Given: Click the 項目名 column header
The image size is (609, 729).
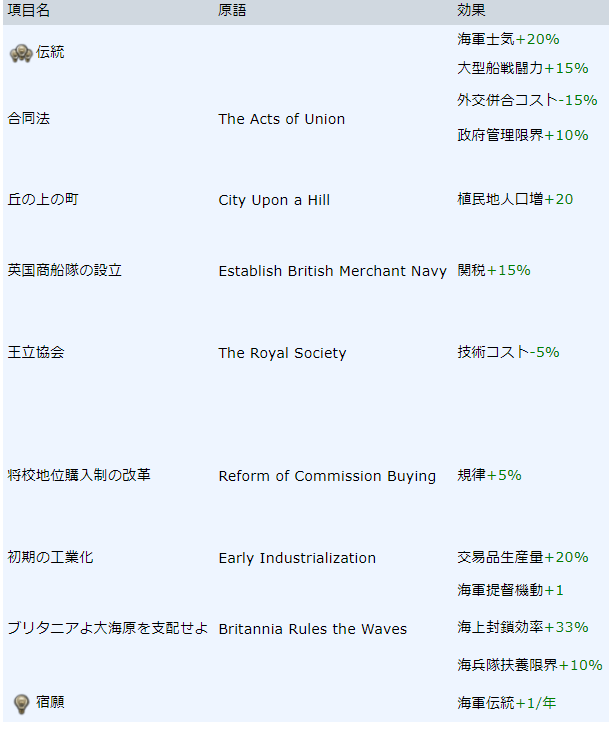Looking at the screenshot, I should pyautogui.click(x=29, y=10).
